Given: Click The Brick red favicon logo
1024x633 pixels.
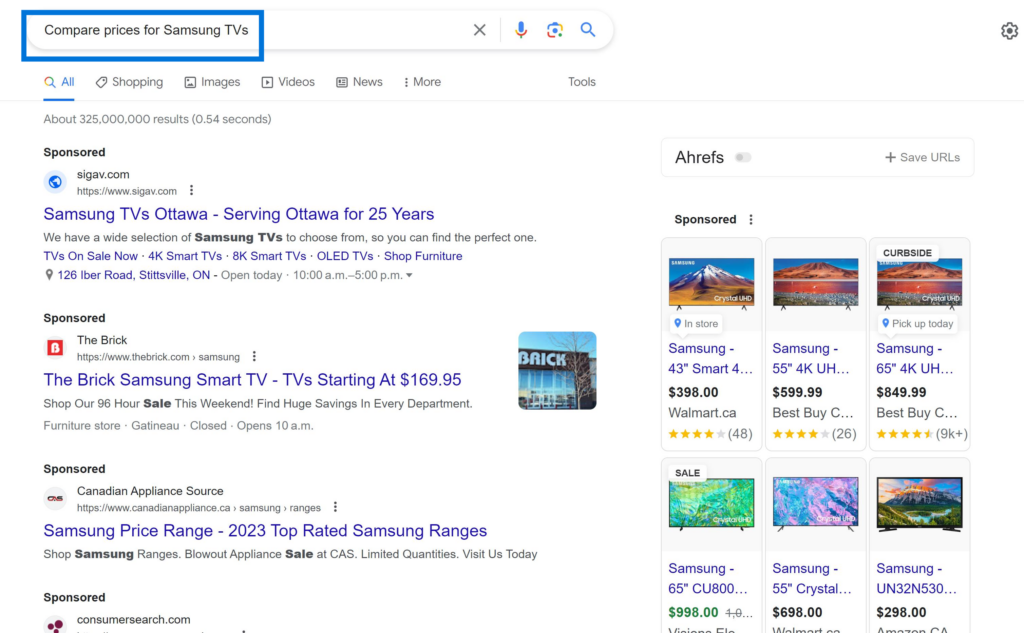Looking at the screenshot, I should coord(55,345).
